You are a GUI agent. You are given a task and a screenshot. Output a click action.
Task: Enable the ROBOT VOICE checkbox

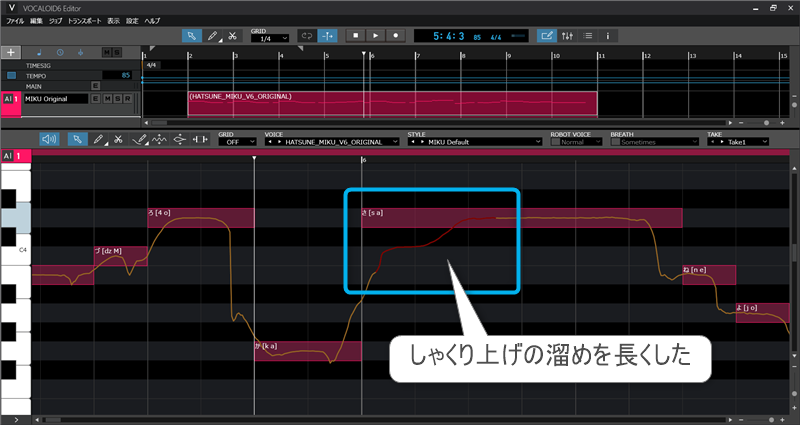pyautogui.click(x=555, y=142)
